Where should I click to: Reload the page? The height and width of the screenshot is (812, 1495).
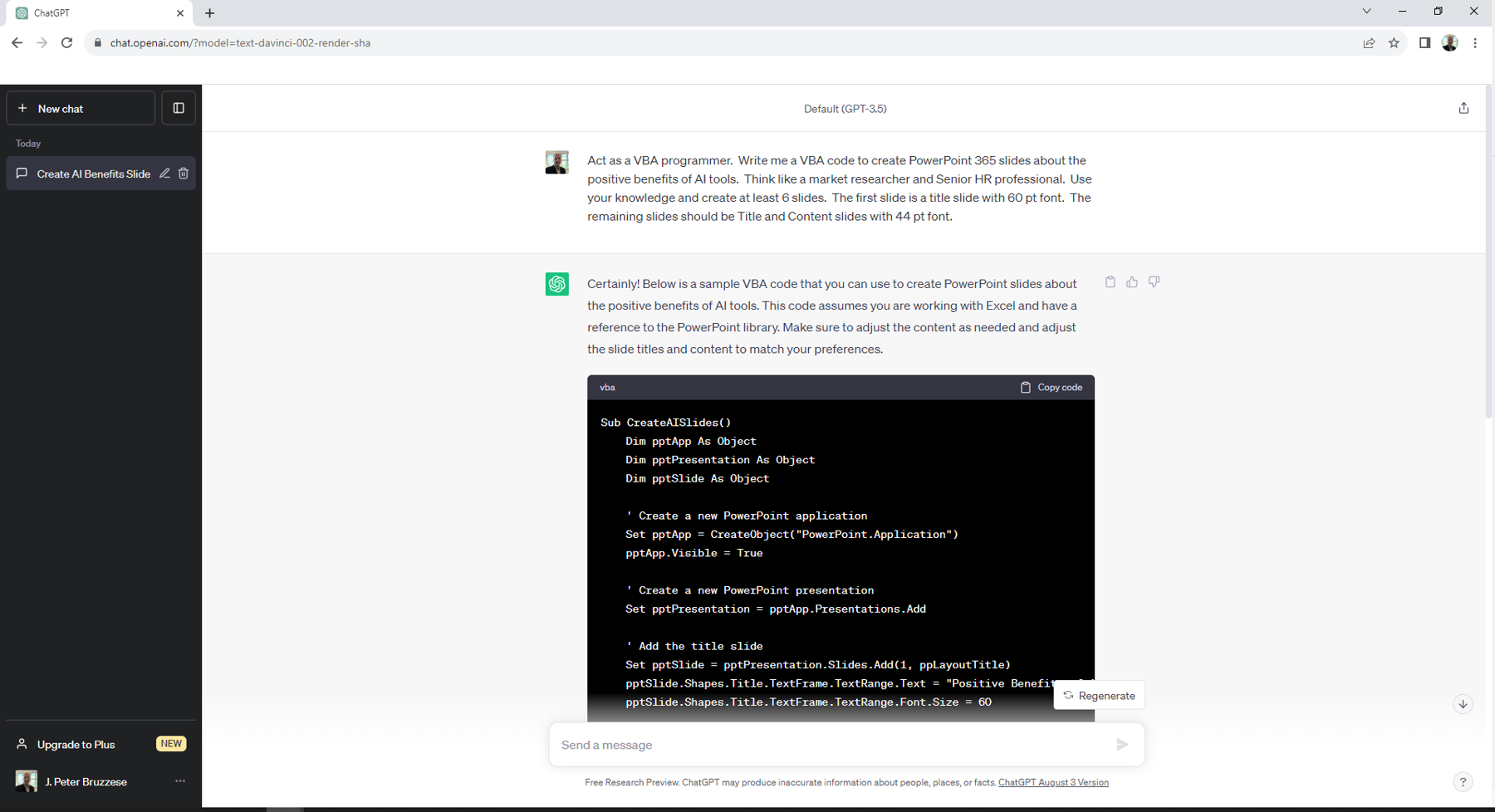[67, 43]
